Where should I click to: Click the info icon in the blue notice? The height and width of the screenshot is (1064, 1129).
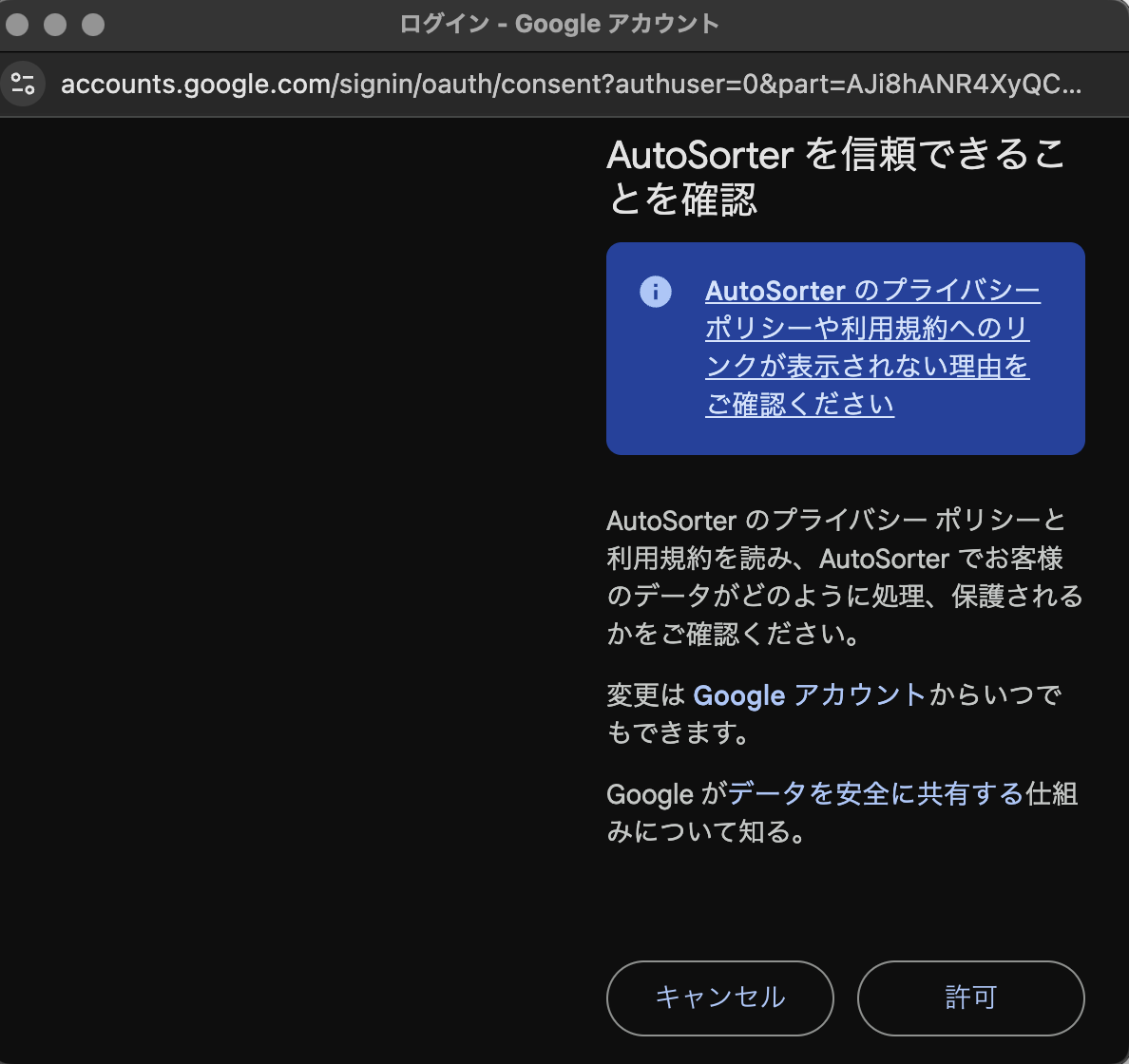click(655, 292)
